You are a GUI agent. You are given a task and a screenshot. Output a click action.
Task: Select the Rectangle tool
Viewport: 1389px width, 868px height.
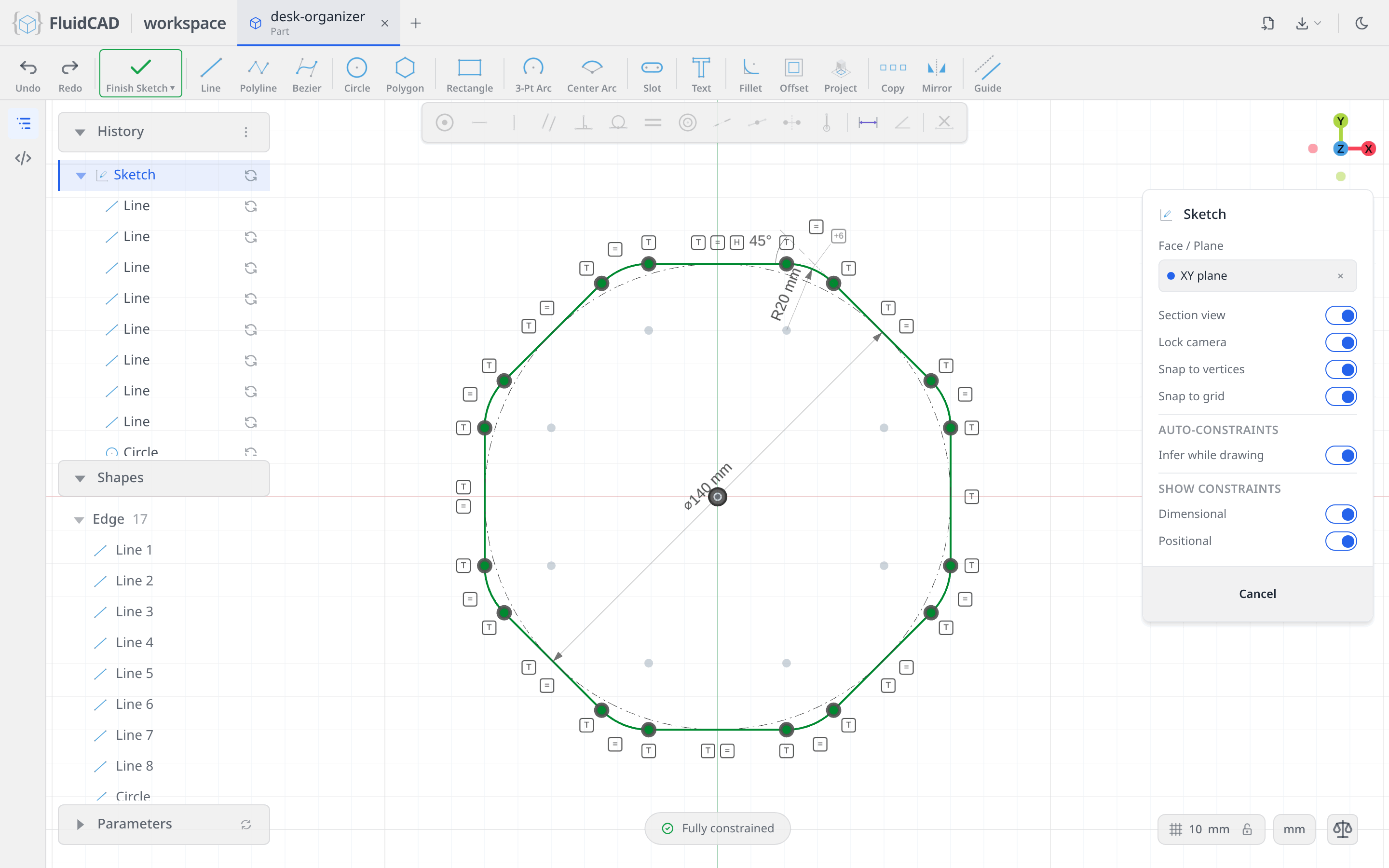(469, 74)
